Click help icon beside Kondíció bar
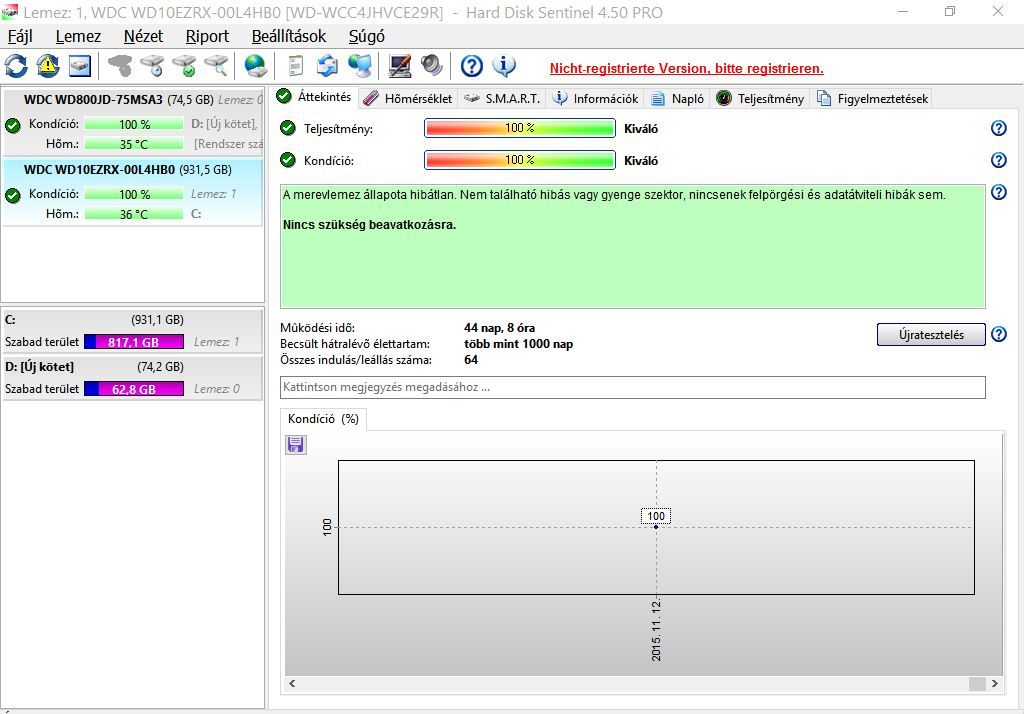This screenshot has height=714, width=1024. [999, 160]
